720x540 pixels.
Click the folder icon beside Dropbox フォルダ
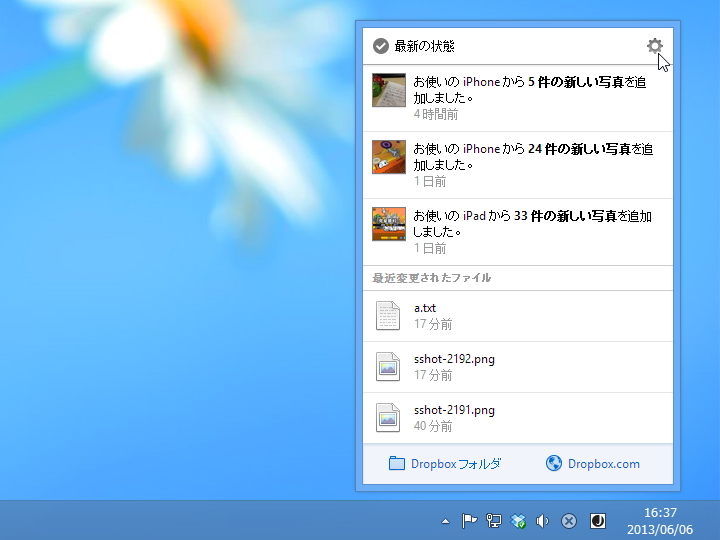(397, 463)
